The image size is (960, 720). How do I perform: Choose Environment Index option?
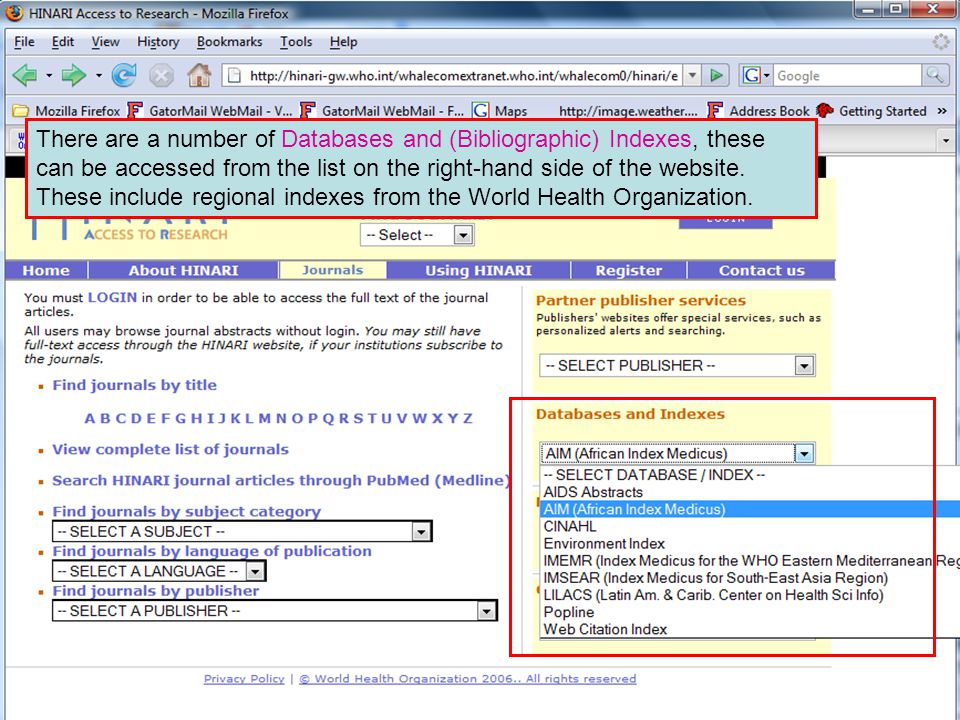750,544
